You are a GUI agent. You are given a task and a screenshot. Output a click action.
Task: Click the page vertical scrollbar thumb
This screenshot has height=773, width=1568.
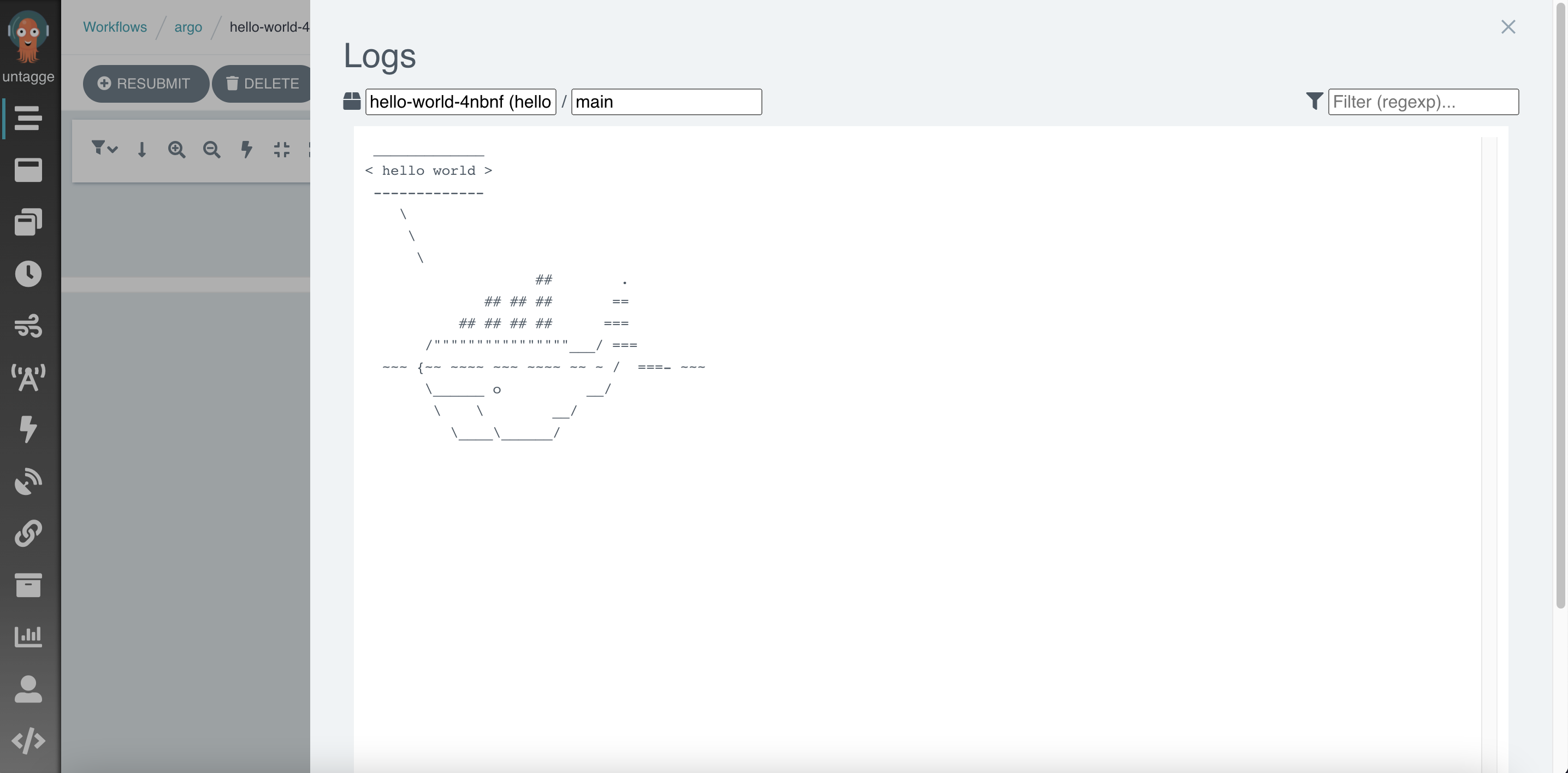point(1561,304)
